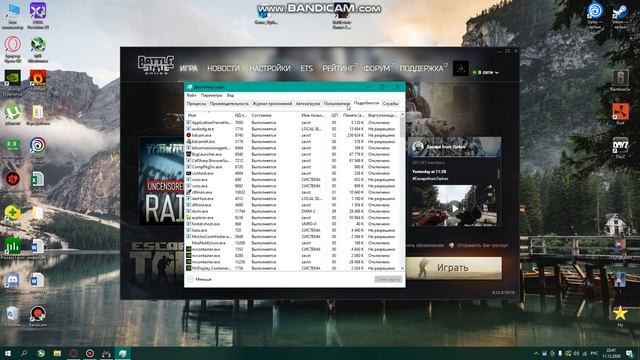Click the launcher profile avatar
Viewport: 640px width, 360px height.
(461, 68)
